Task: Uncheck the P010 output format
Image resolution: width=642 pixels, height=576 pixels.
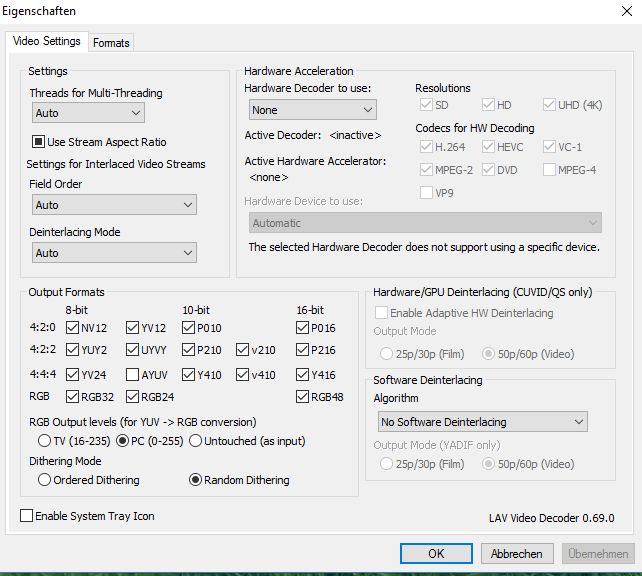Action: click(x=188, y=328)
